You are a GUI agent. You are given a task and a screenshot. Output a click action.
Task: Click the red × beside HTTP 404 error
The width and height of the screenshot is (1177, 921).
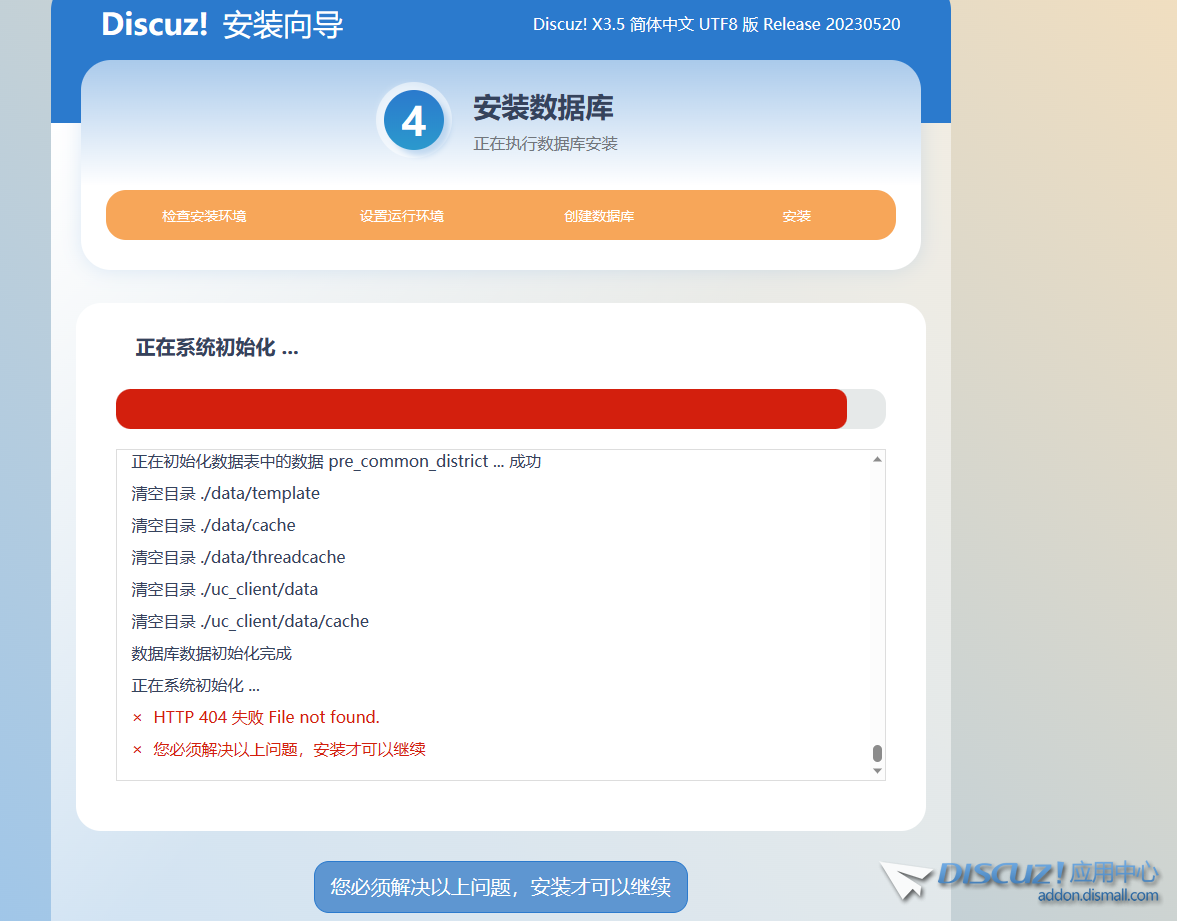[137, 717]
